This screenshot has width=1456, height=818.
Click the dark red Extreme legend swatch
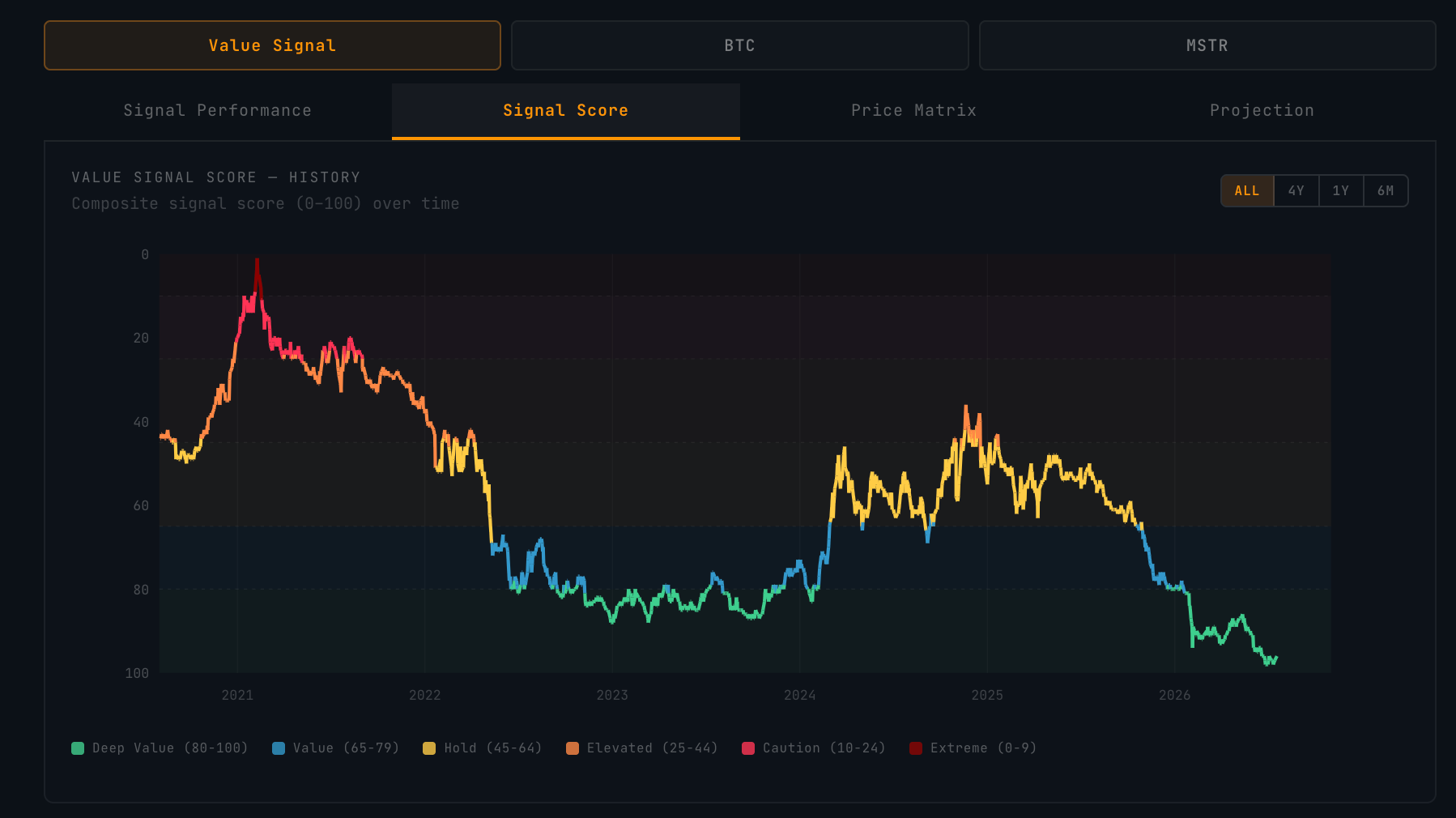916,748
